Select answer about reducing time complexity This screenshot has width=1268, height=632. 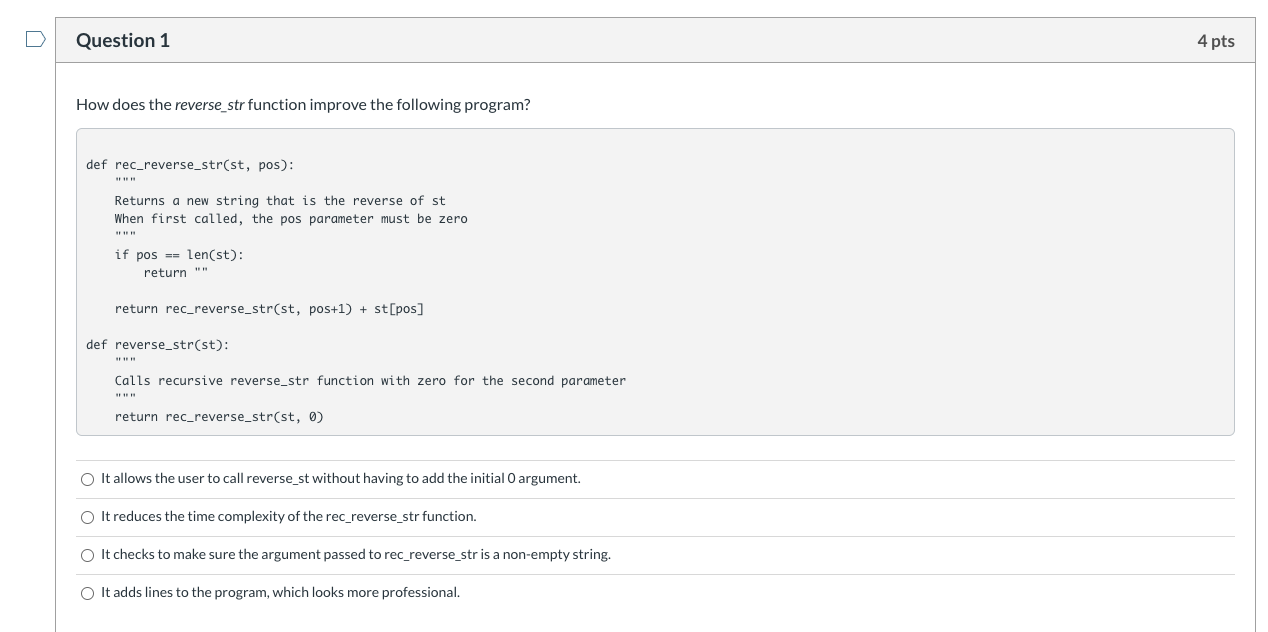click(x=88, y=517)
